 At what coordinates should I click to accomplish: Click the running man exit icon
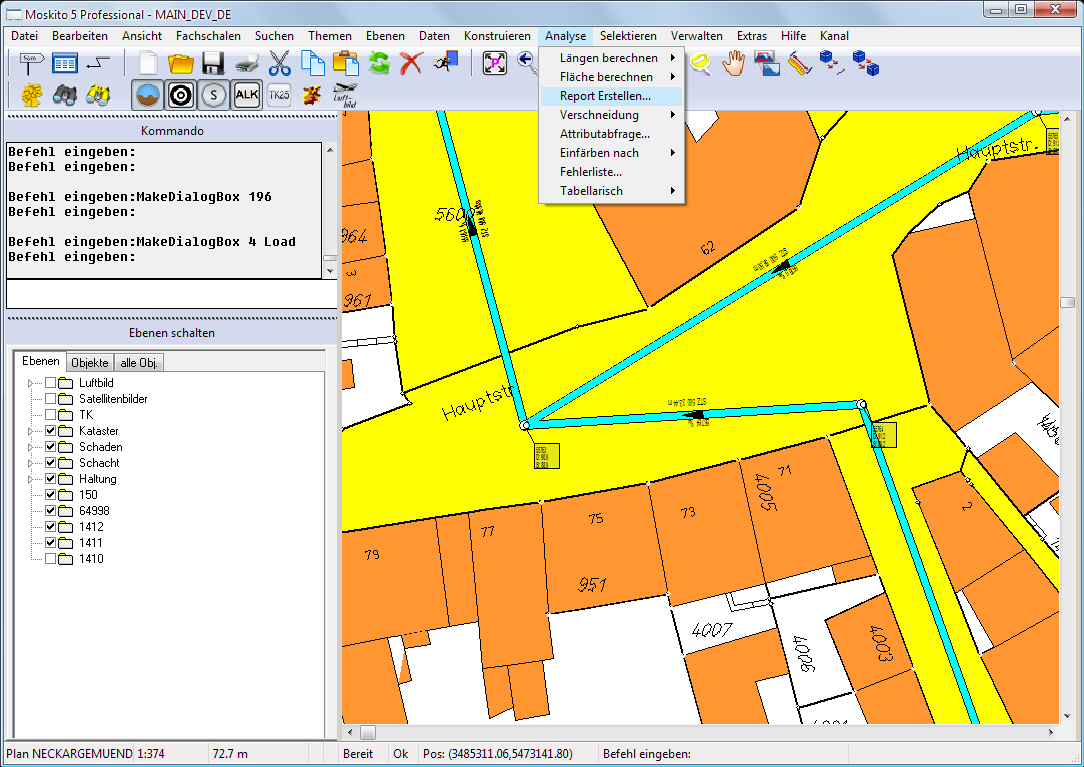coord(445,62)
